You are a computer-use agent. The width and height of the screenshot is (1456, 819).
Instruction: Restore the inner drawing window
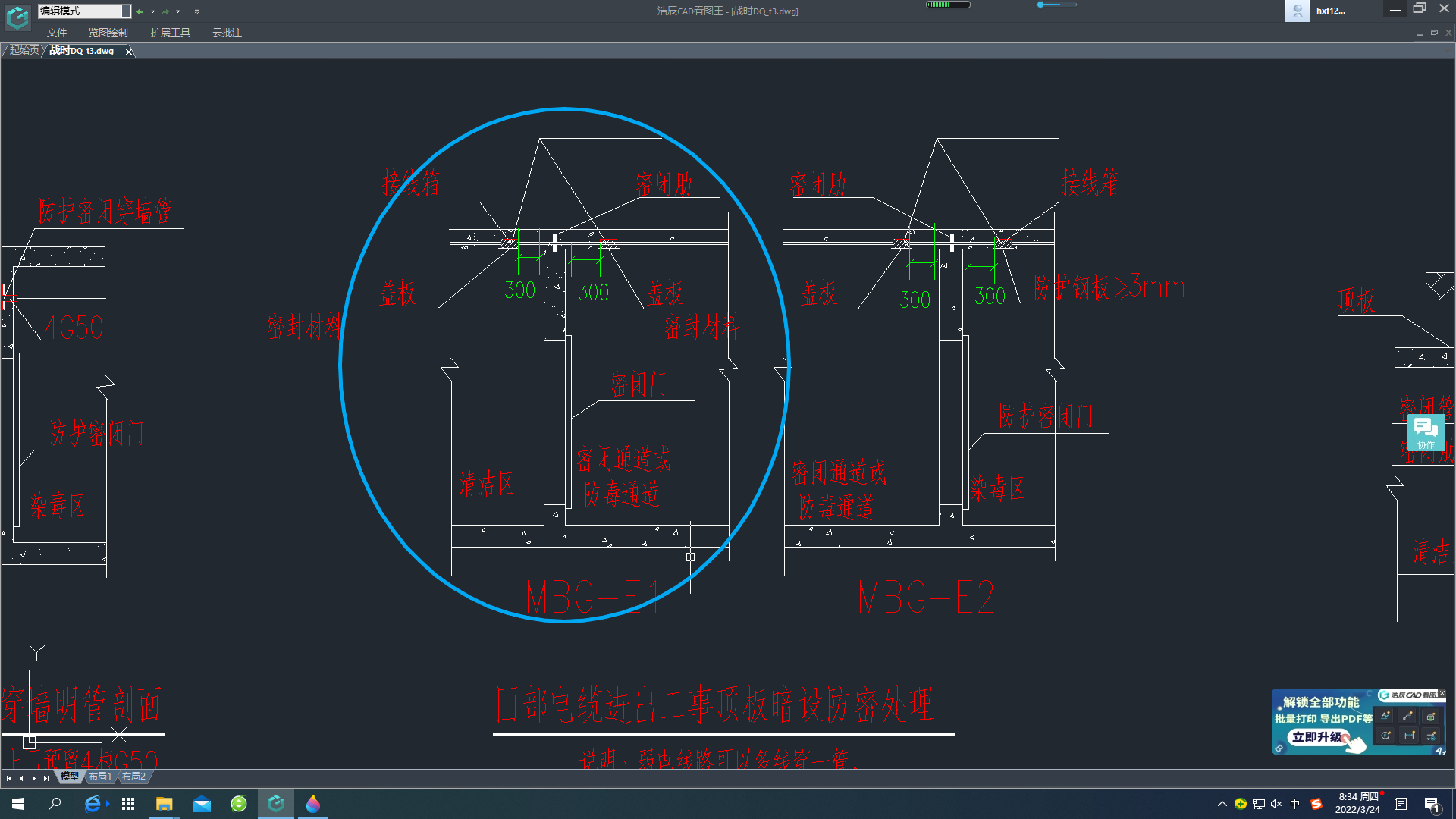pyautogui.click(x=1434, y=33)
